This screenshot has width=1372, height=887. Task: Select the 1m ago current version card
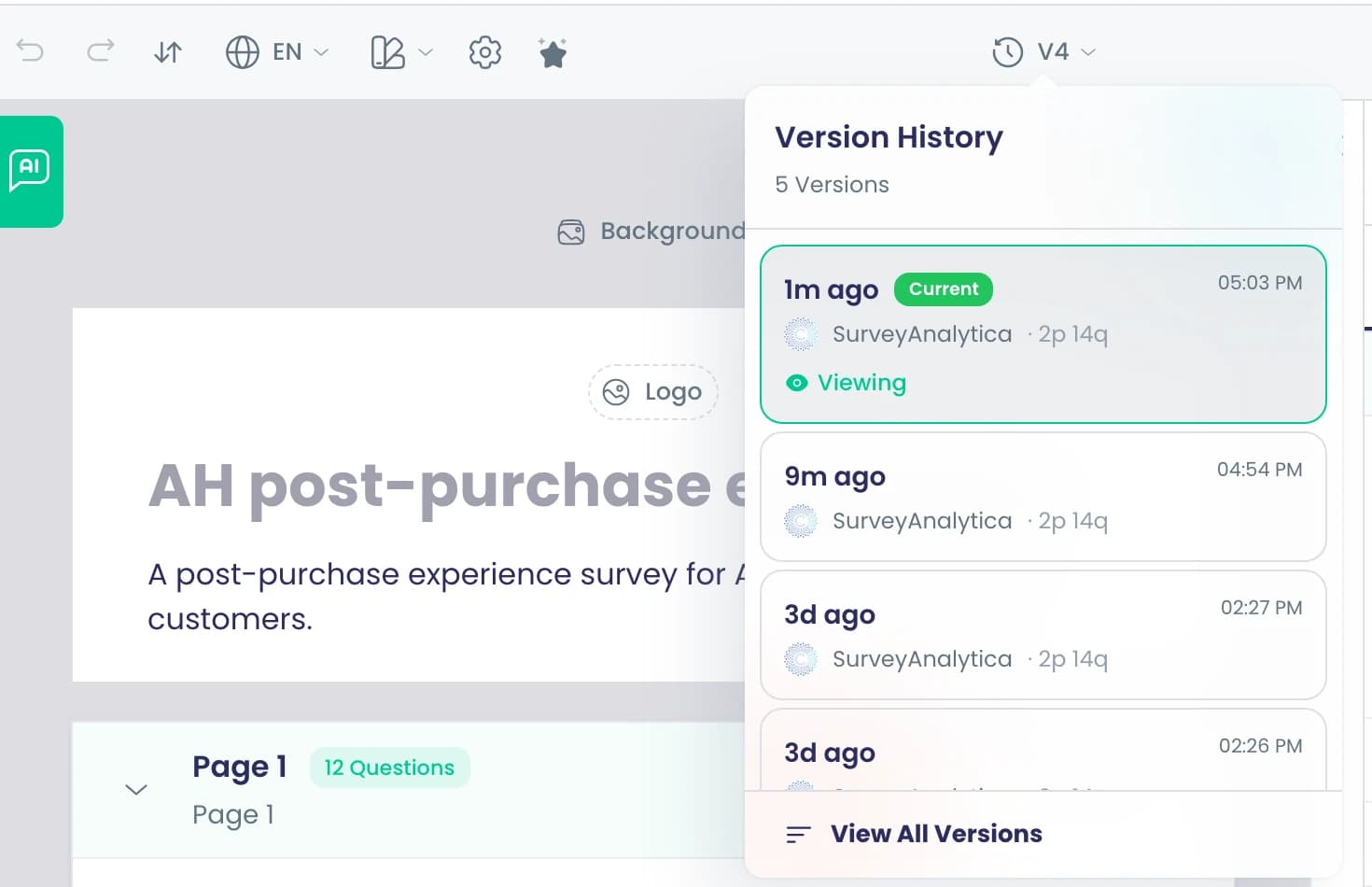1043,334
